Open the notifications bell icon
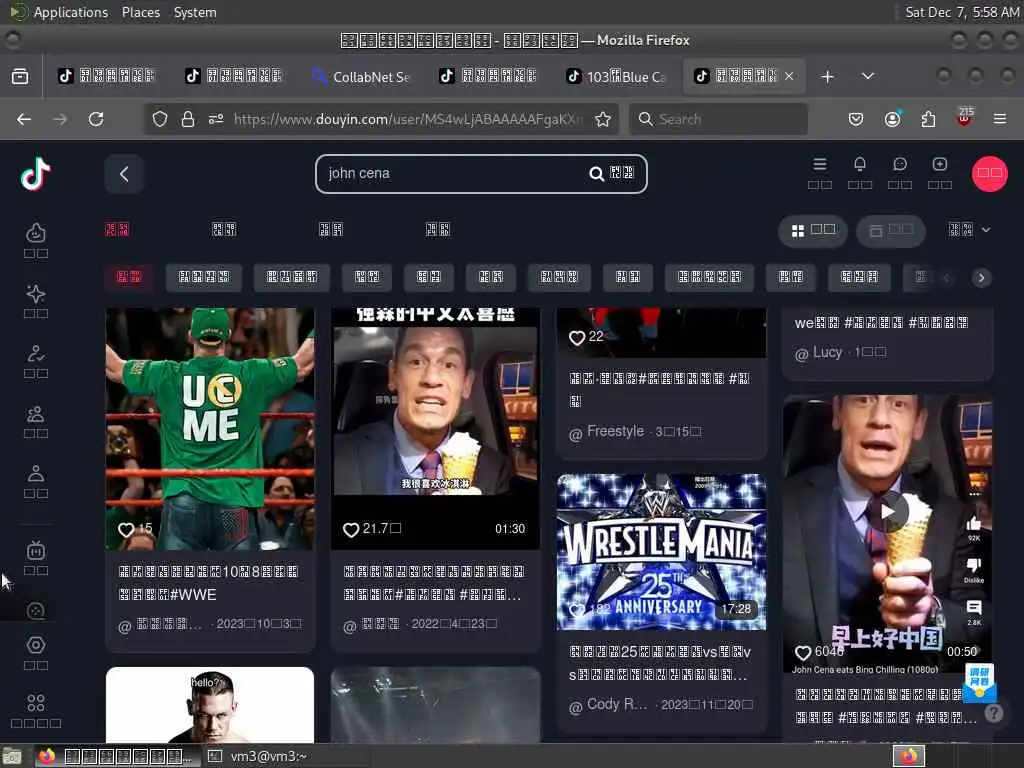The image size is (1024, 768). tap(859, 164)
